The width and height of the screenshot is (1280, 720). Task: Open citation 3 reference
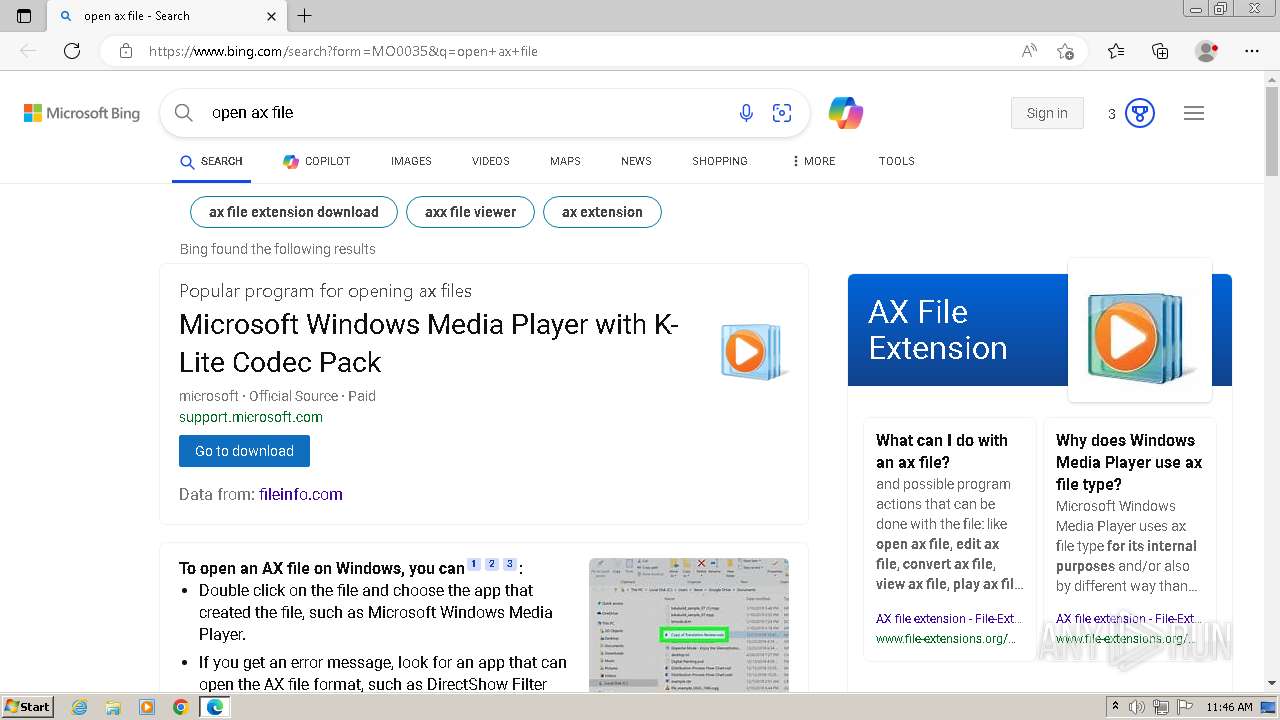(509, 564)
